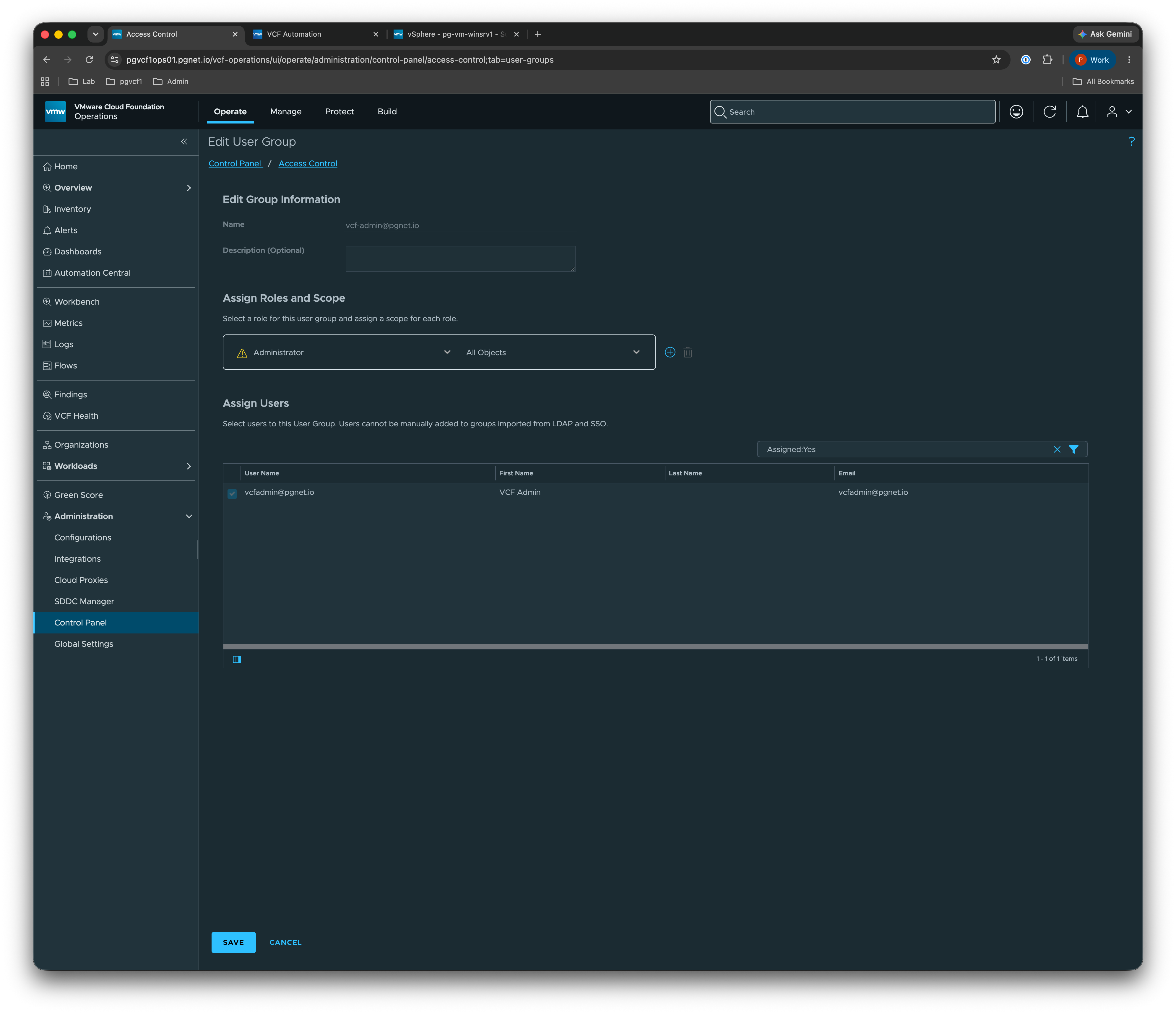Open a new browser tab
This screenshot has width=1176, height=1014.
coord(537,34)
